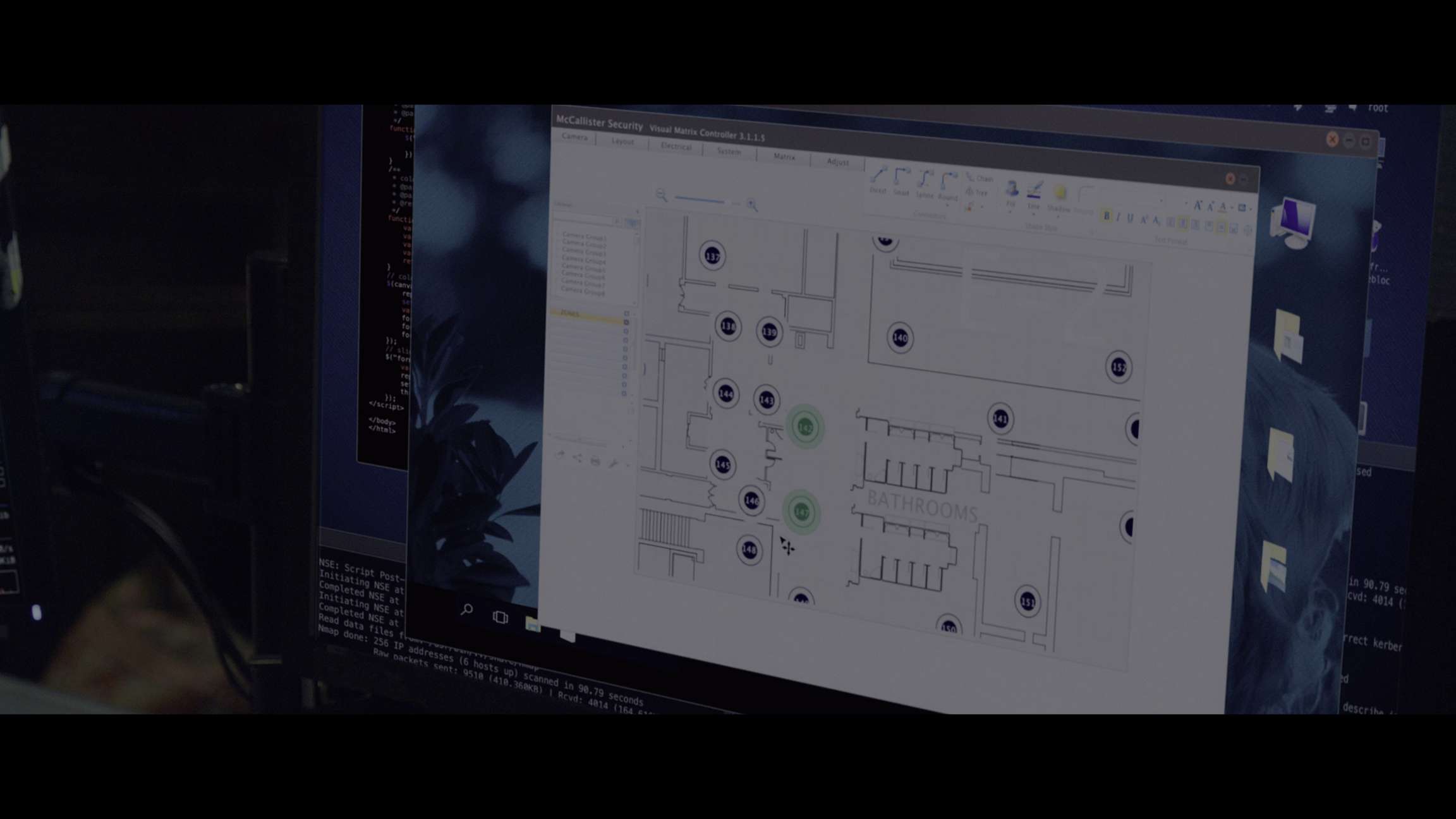Open the Windows taskbar search icon
Screen dimensions: 1456x819
(x=467, y=609)
